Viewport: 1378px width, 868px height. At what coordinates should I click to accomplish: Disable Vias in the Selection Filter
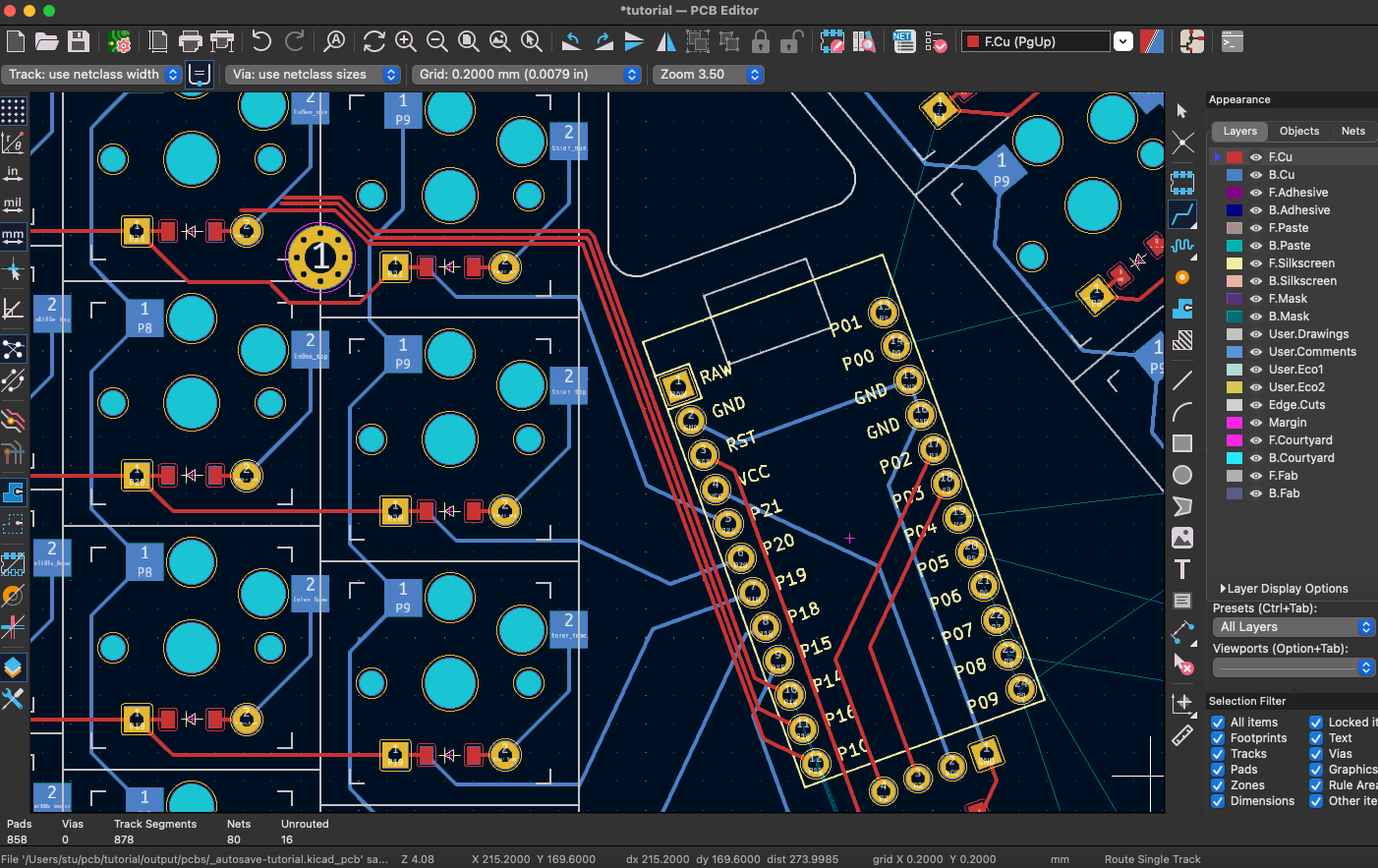[1315, 753]
